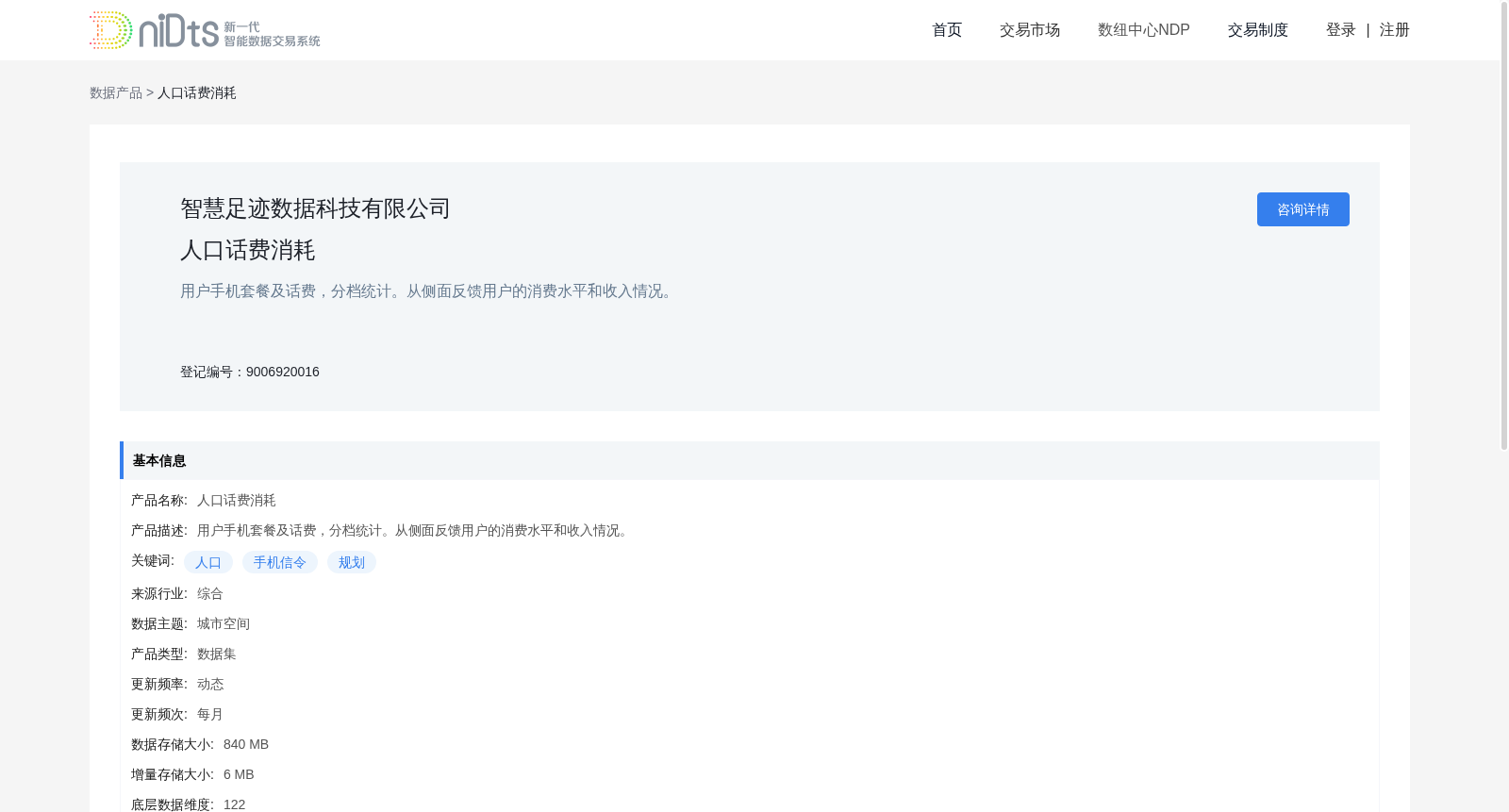The image size is (1509, 812).
Task: Click the product description under the product title
Action: tap(429, 291)
